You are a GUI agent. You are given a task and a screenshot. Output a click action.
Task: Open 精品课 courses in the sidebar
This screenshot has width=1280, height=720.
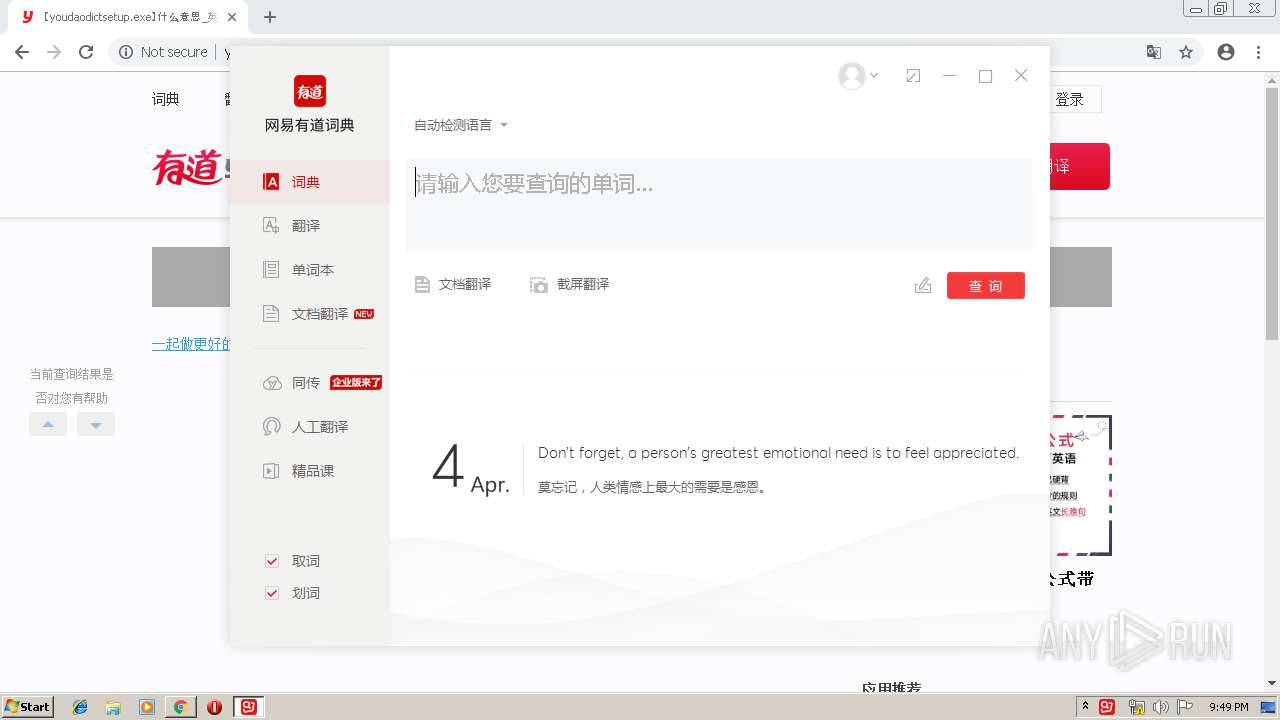310,471
